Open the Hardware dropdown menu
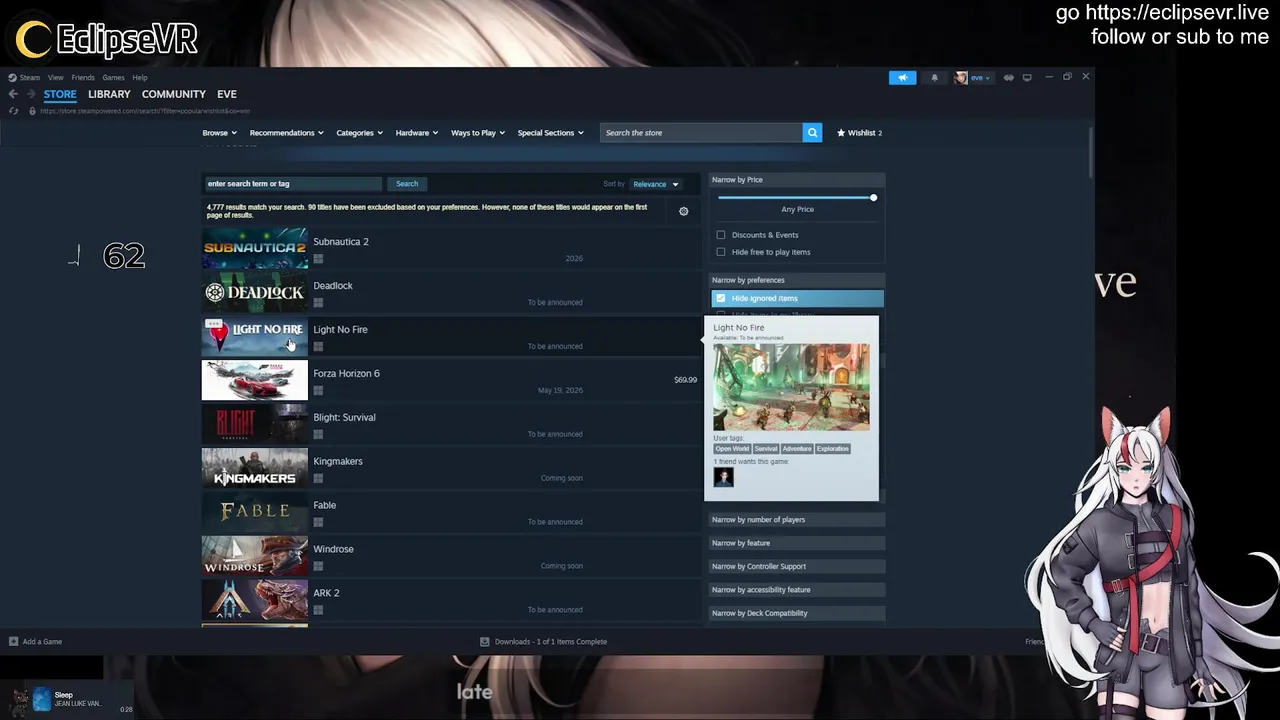Image resolution: width=1280 pixels, height=720 pixels. (x=416, y=132)
